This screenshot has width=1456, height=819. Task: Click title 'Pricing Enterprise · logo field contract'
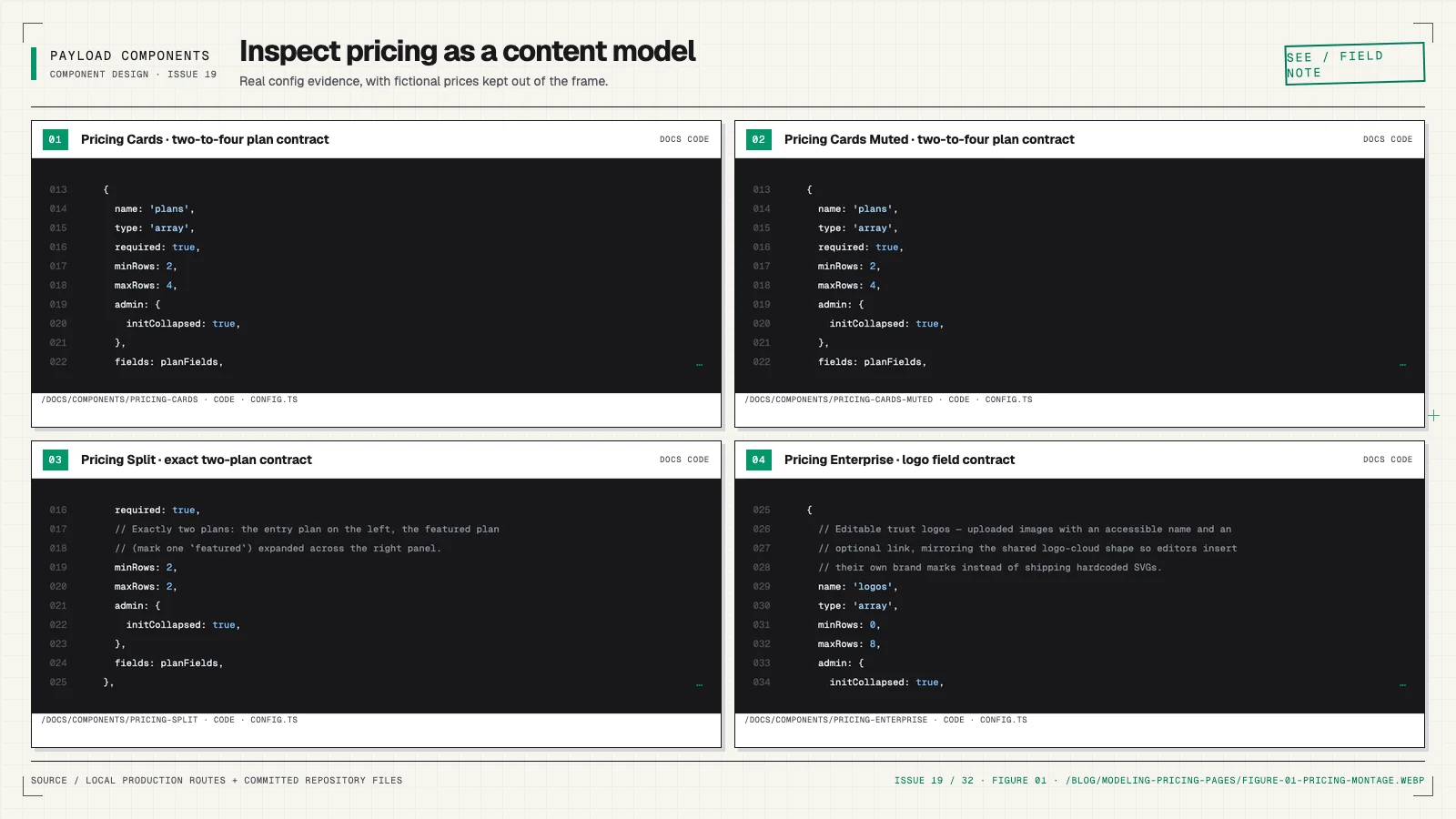click(899, 460)
